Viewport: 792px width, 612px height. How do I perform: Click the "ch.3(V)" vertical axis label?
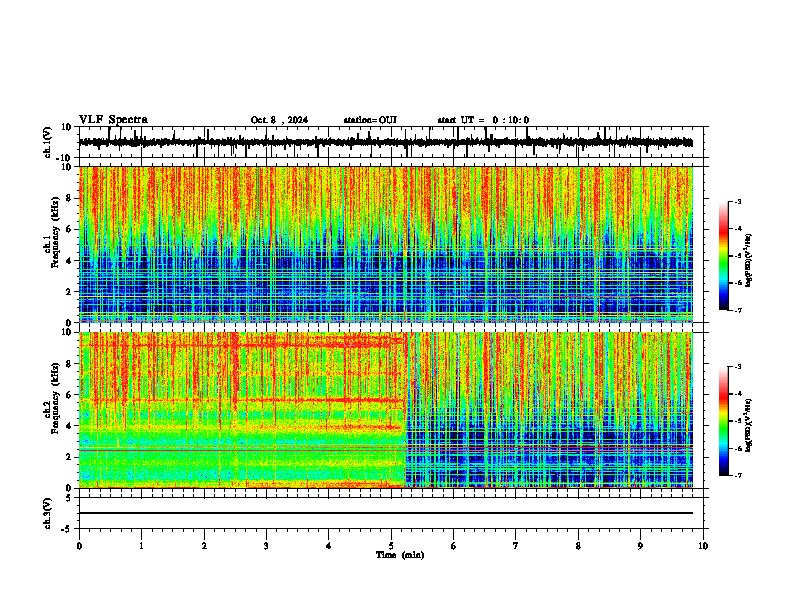(48, 513)
